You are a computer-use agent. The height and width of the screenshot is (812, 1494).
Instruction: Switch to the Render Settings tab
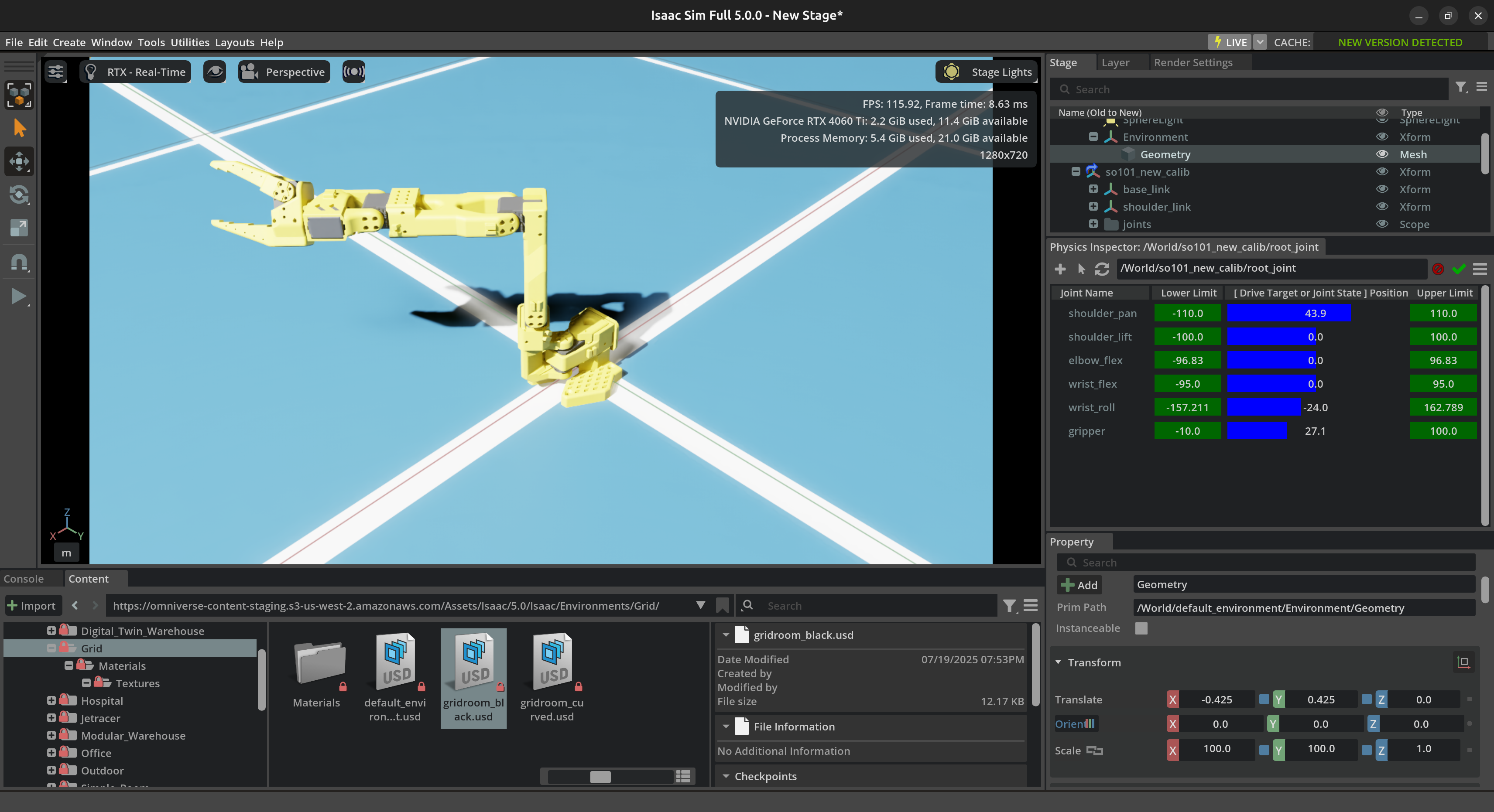[1192, 63]
